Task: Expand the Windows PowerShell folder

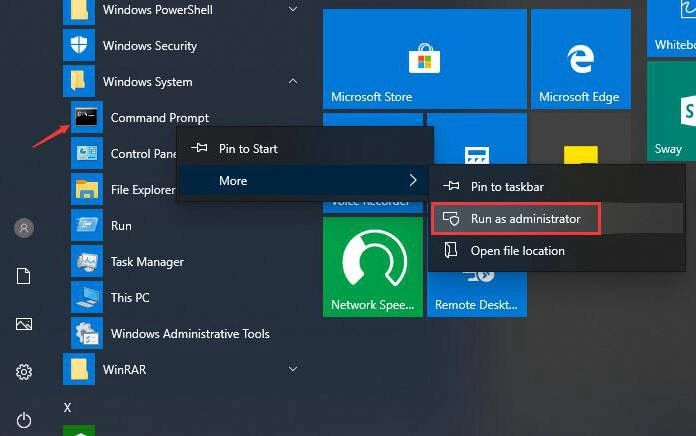Action: [293, 10]
